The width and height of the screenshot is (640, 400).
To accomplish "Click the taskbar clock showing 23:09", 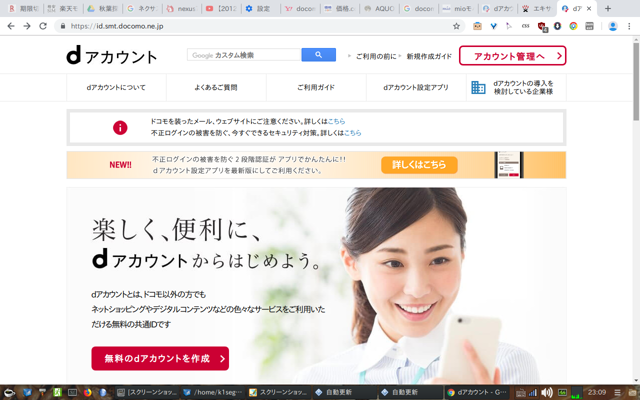I will pos(596,392).
